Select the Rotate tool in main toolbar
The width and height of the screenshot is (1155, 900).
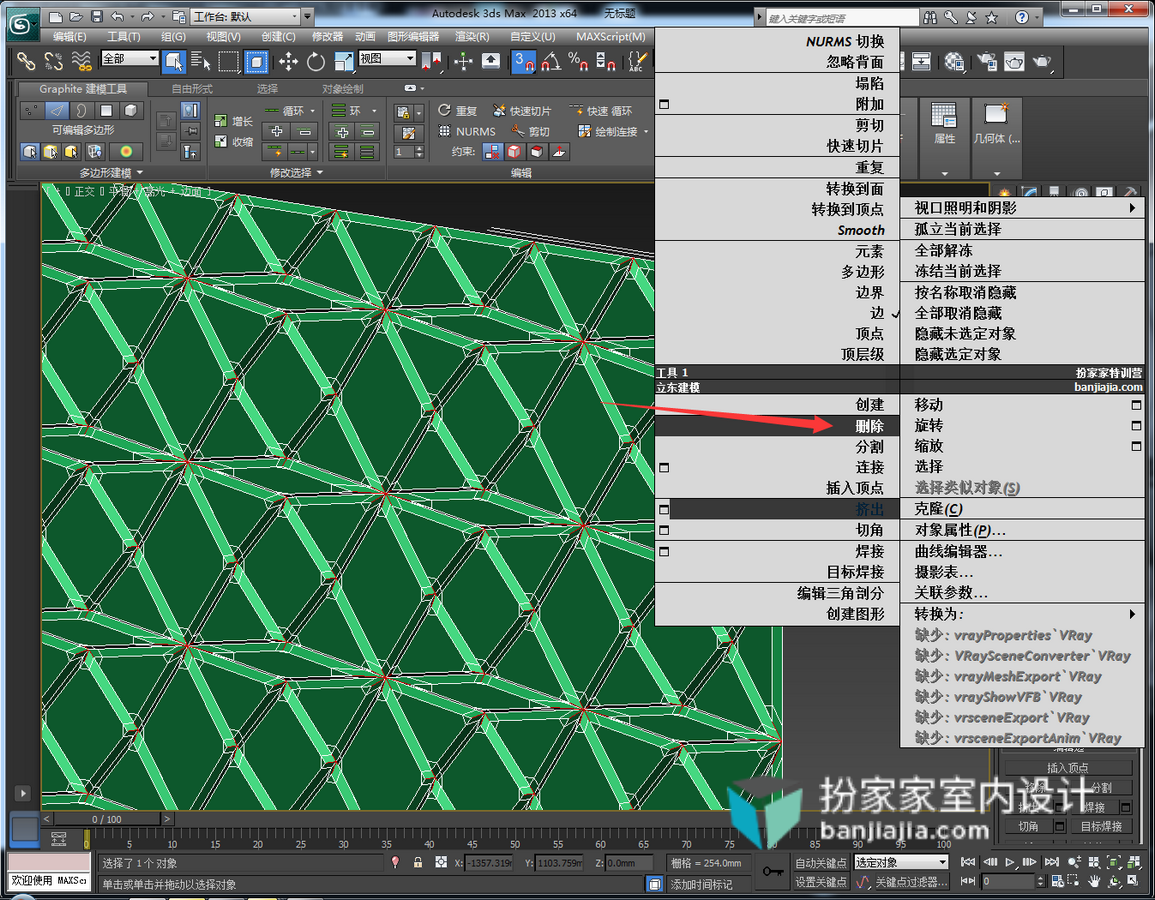[316, 61]
